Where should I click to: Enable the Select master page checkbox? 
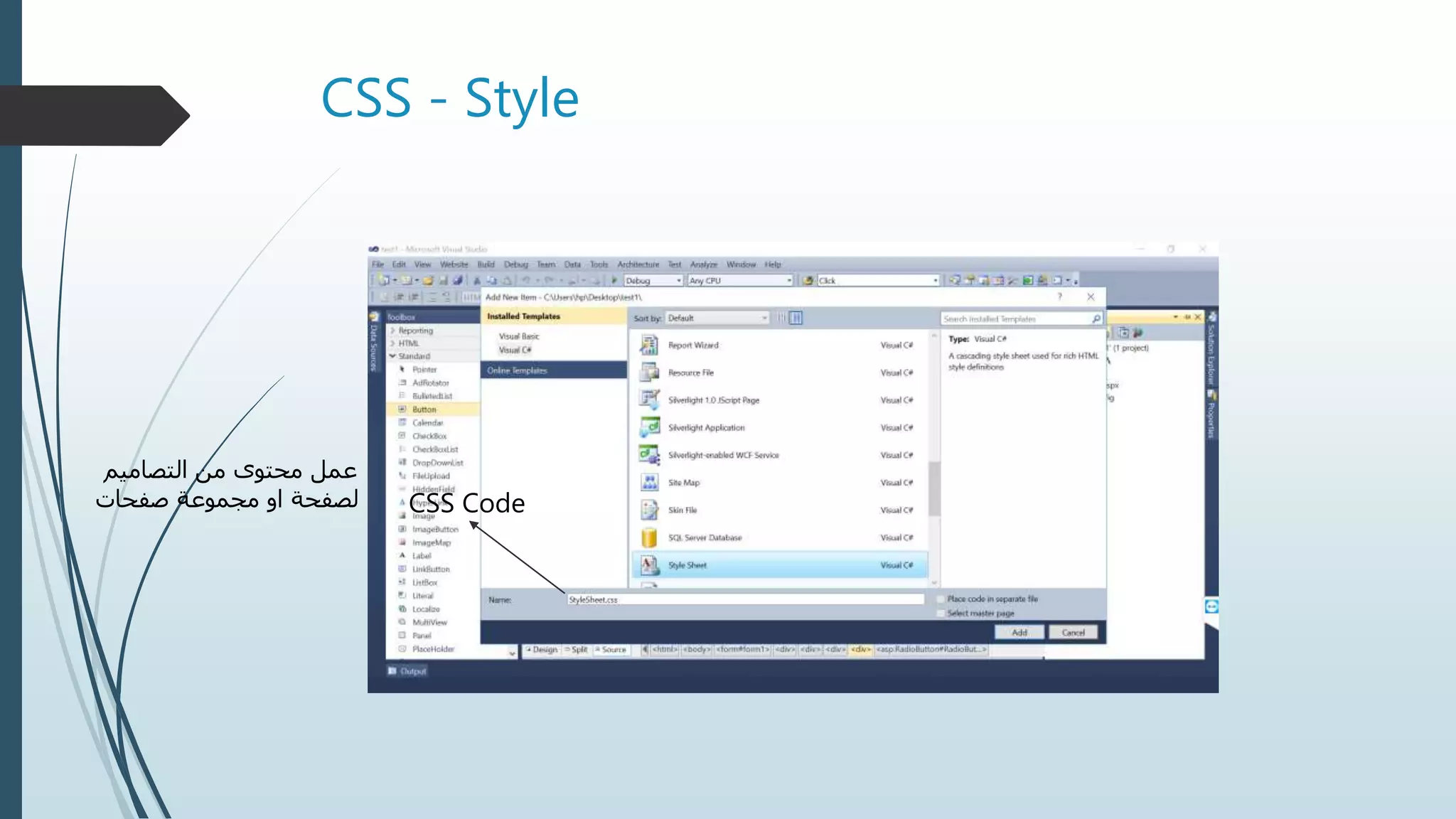[x=941, y=613]
